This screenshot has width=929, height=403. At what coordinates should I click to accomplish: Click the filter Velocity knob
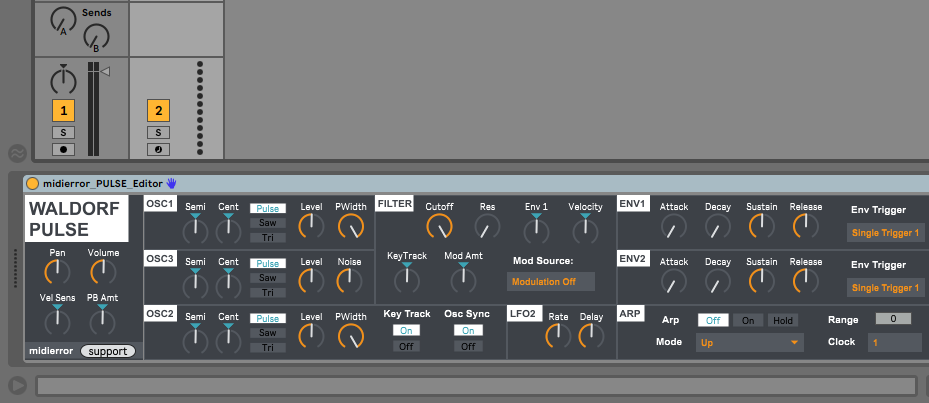(x=585, y=229)
